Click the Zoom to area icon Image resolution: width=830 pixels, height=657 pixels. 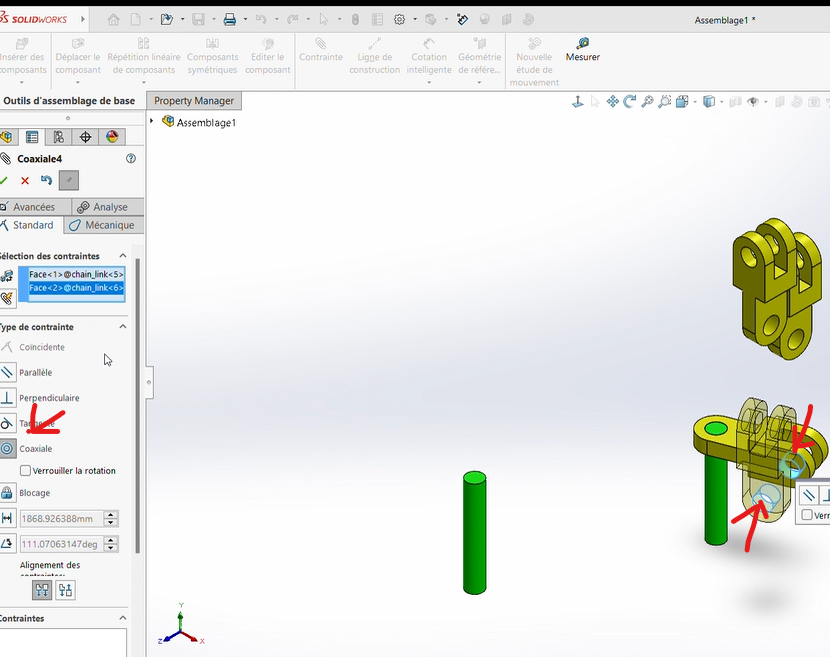664,102
